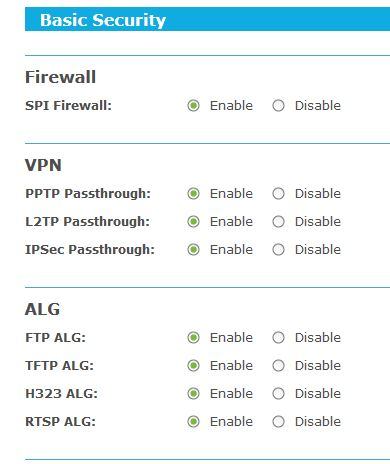Select Enable for SPI Firewall
This screenshot has height=464, width=390.
coord(193,106)
